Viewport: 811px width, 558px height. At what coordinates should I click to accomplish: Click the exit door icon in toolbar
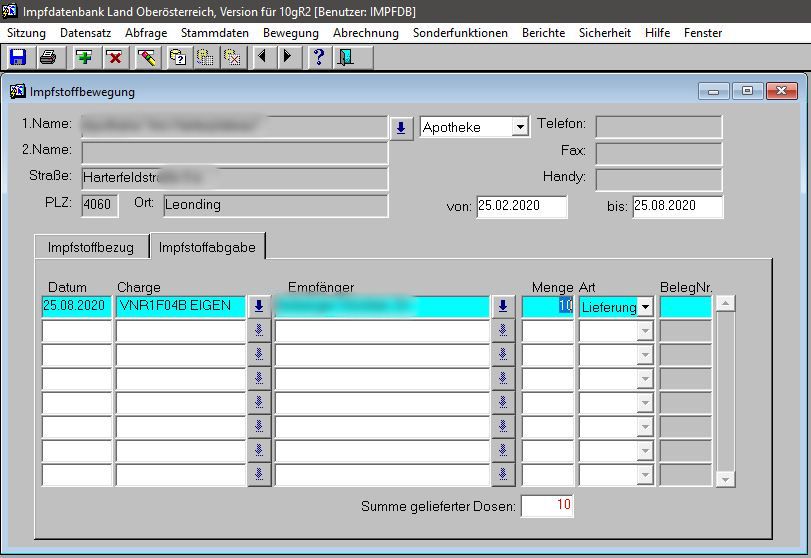(345, 57)
